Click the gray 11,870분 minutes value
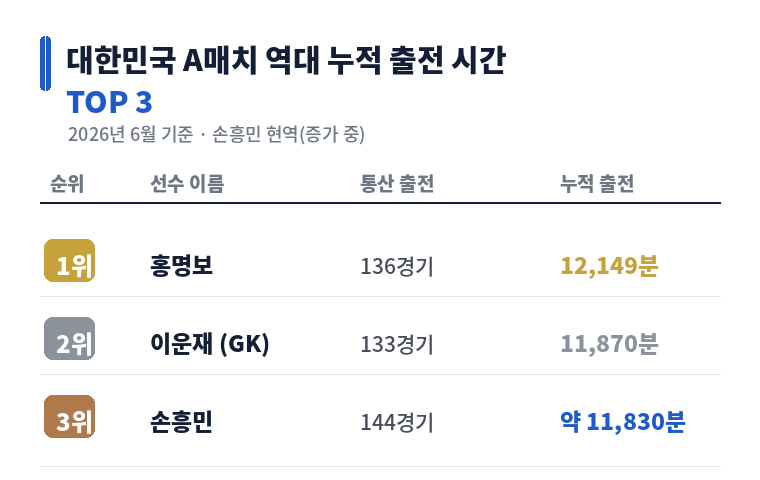This screenshot has height=480, width=760. point(609,344)
